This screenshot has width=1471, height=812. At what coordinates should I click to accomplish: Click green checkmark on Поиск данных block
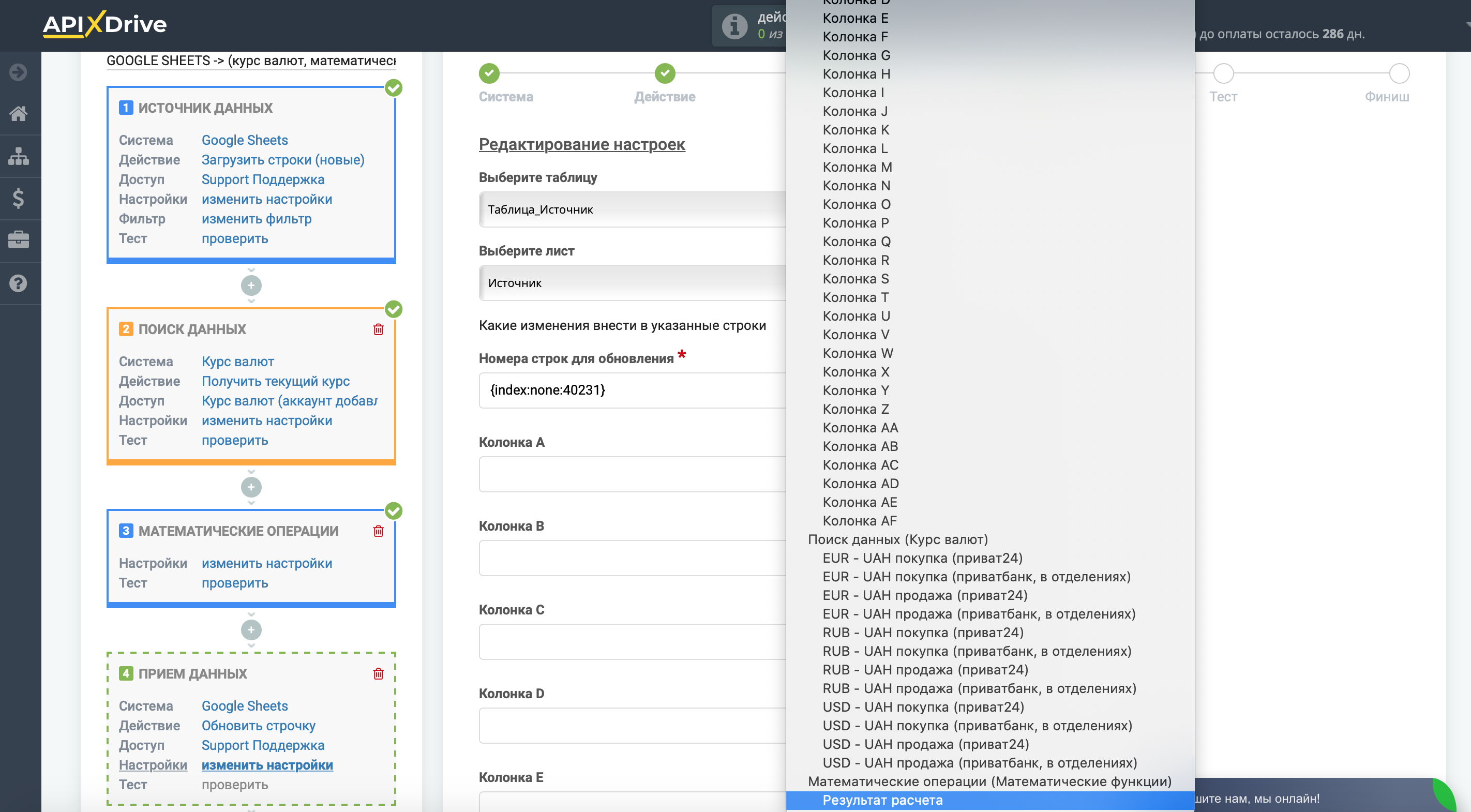[x=394, y=309]
